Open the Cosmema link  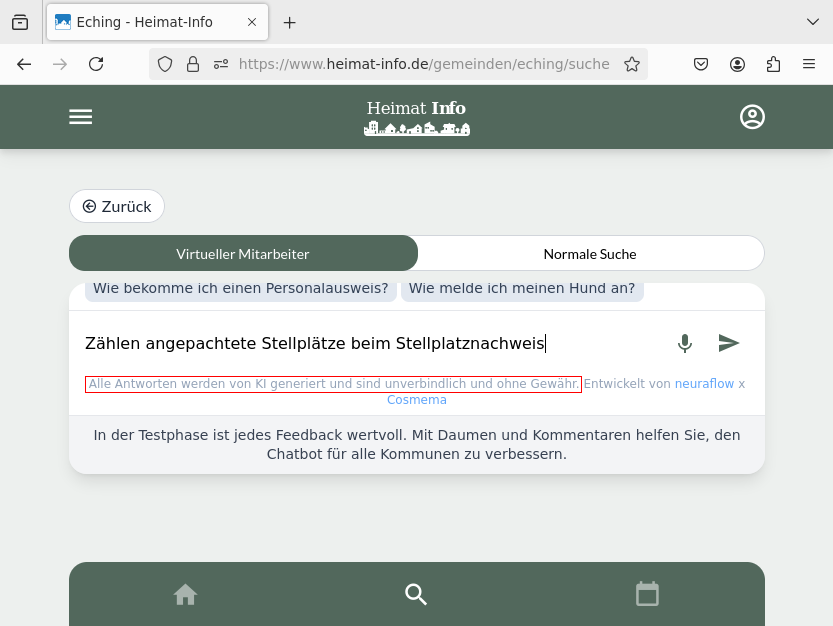point(416,400)
